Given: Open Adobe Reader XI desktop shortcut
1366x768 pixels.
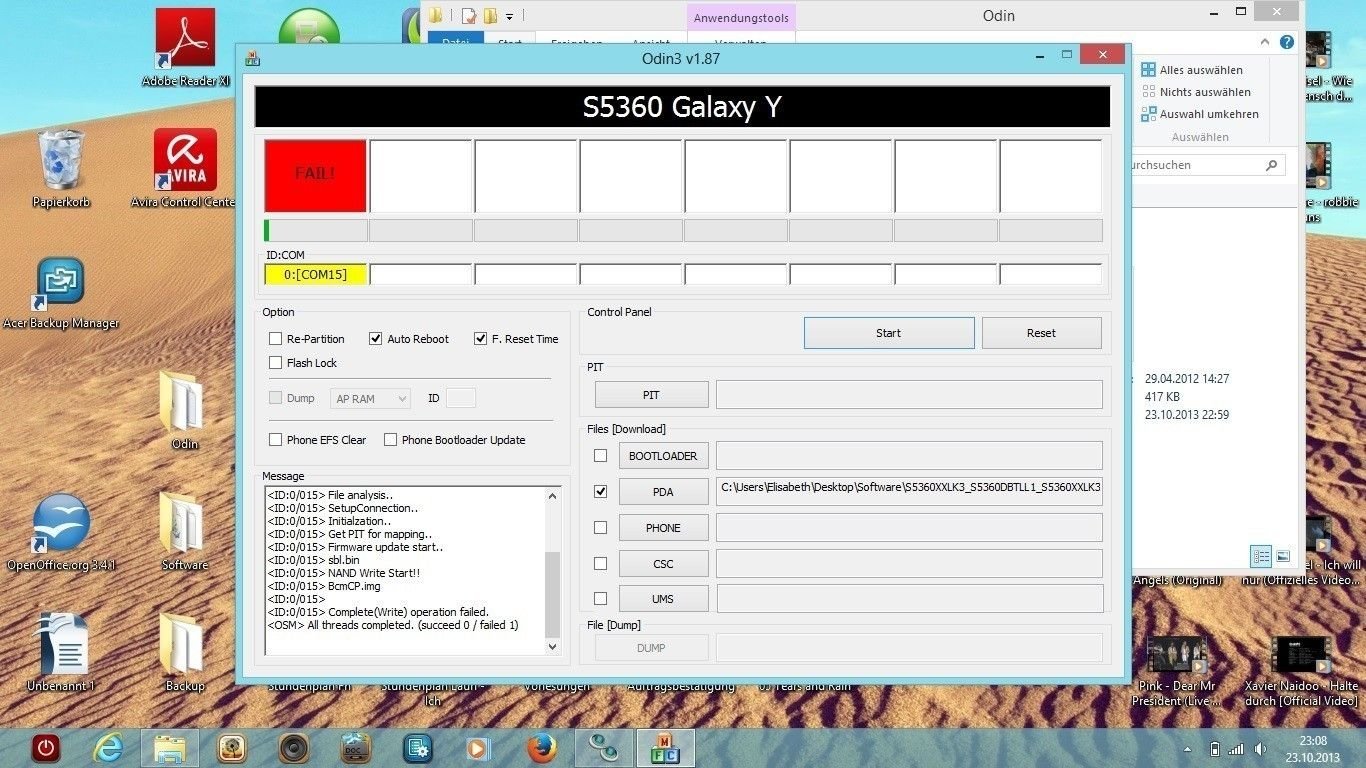Looking at the screenshot, I should coord(185,45).
